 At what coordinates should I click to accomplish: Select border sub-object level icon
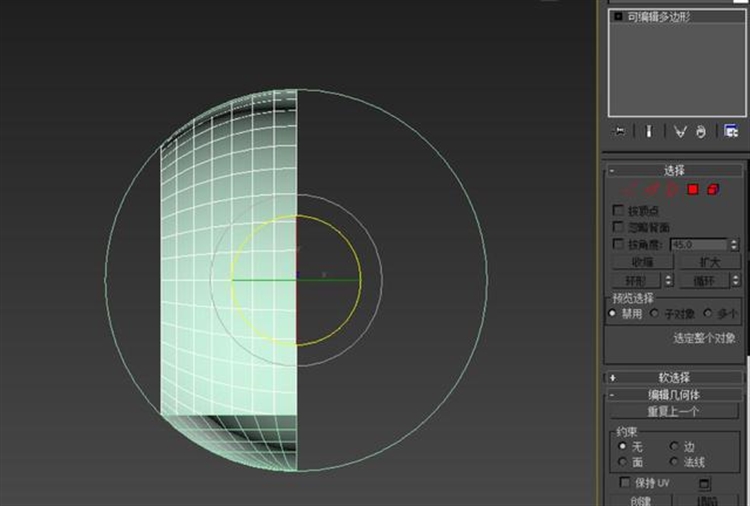(x=672, y=189)
